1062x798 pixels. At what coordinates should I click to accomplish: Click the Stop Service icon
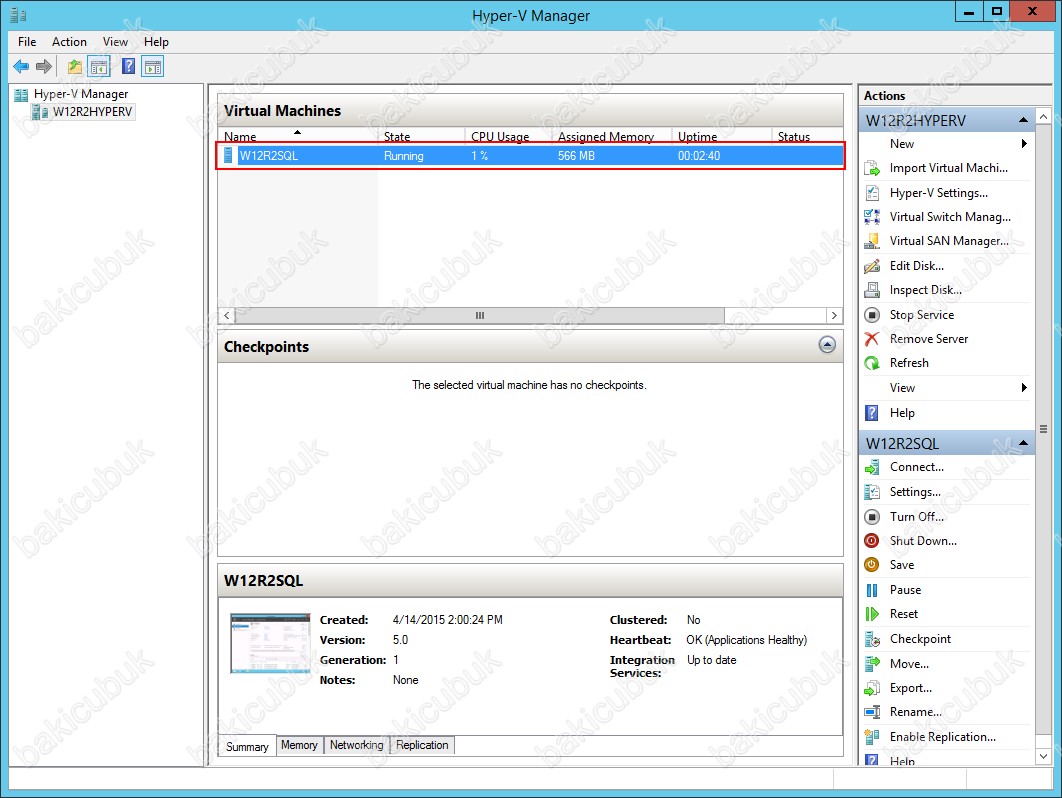pyautogui.click(x=872, y=314)
